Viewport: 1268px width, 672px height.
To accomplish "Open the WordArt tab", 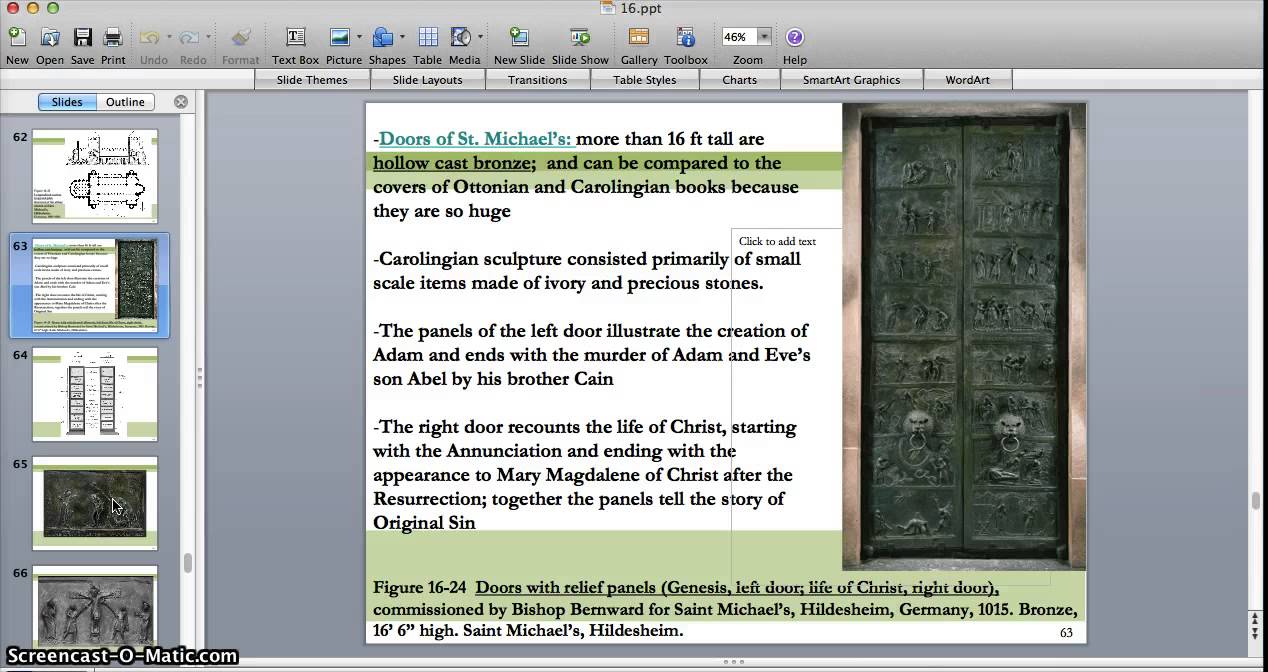I will click(967, 80).
